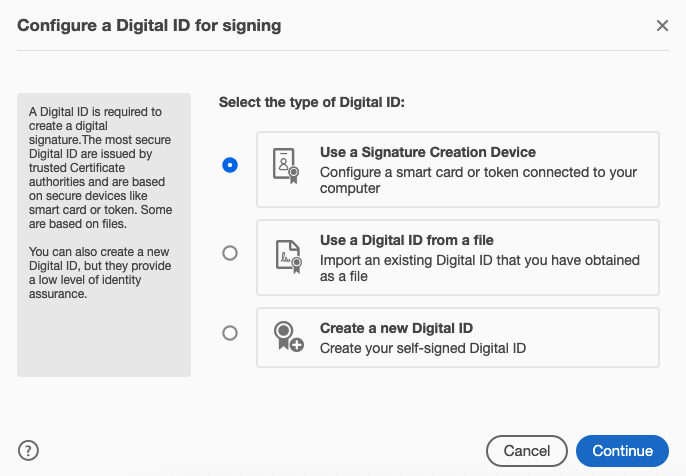Click the Create new Digital ID ribbon icon

pos(287,338)
